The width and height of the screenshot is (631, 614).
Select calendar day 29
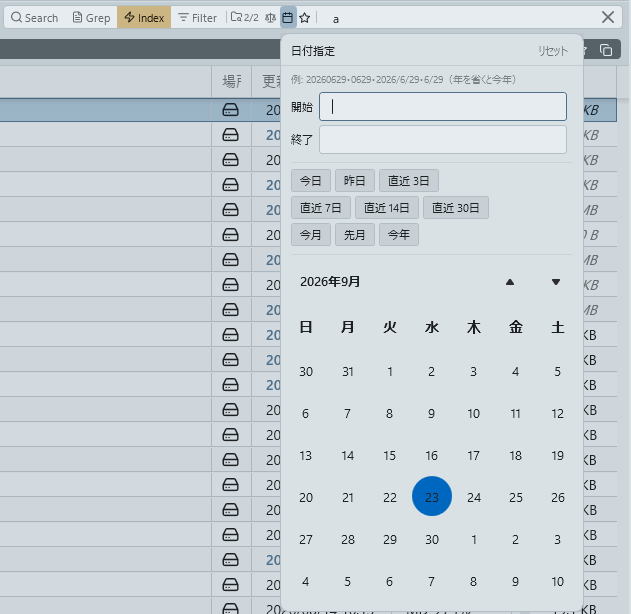390,540
